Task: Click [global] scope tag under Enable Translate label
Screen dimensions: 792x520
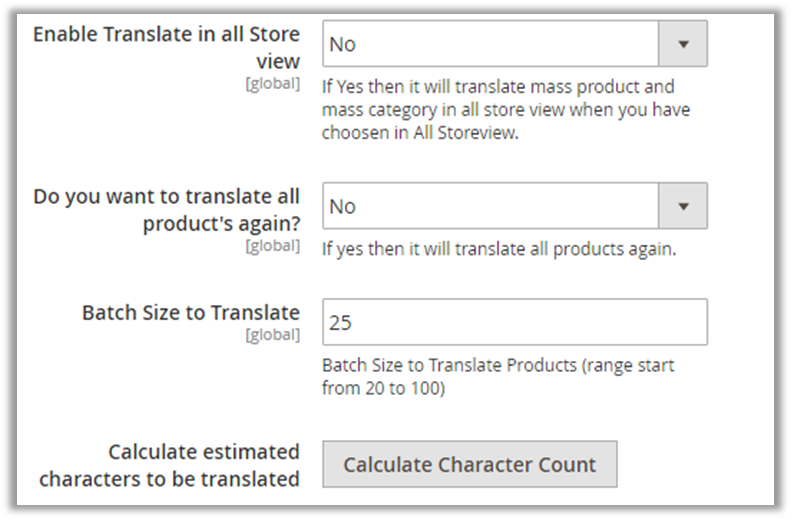Action: (272, 84)
